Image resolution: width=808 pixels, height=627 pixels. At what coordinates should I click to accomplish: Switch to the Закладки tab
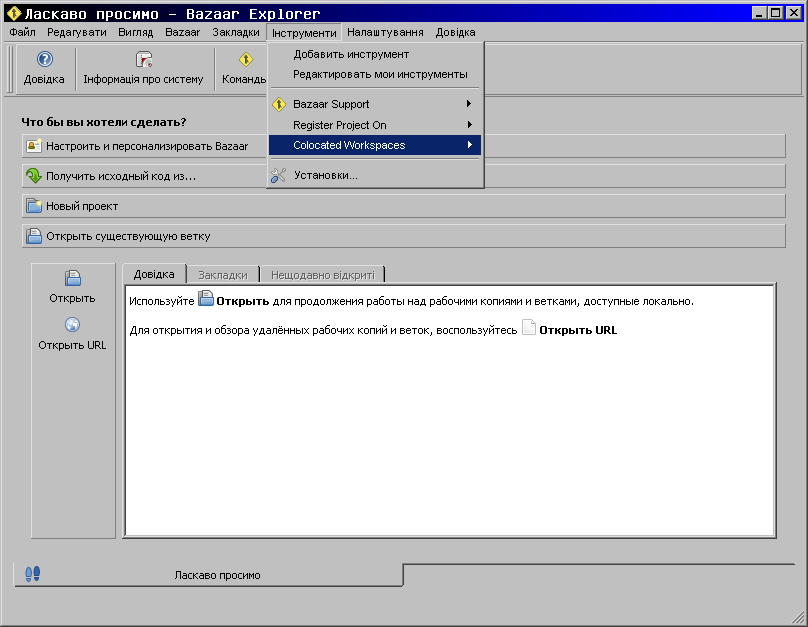point(222,274)
